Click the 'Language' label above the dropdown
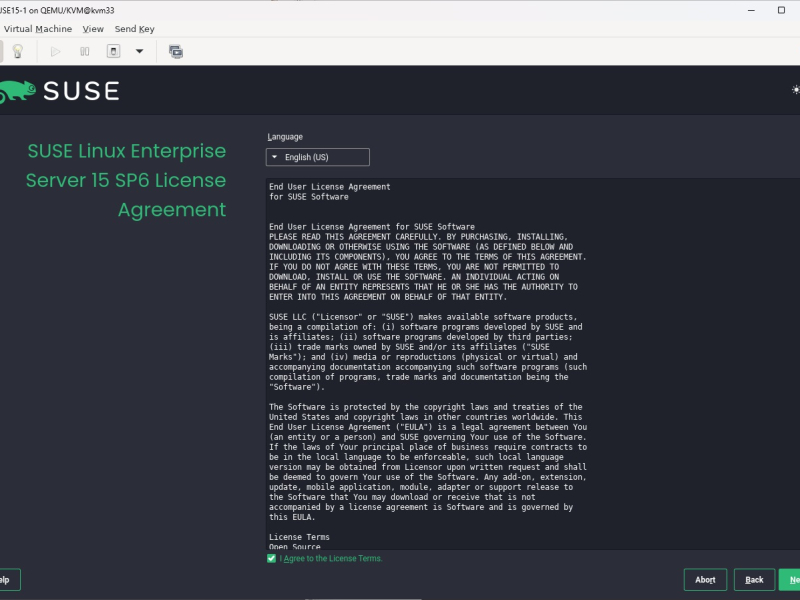Viewport: 800px width, 600px height. 285,137
